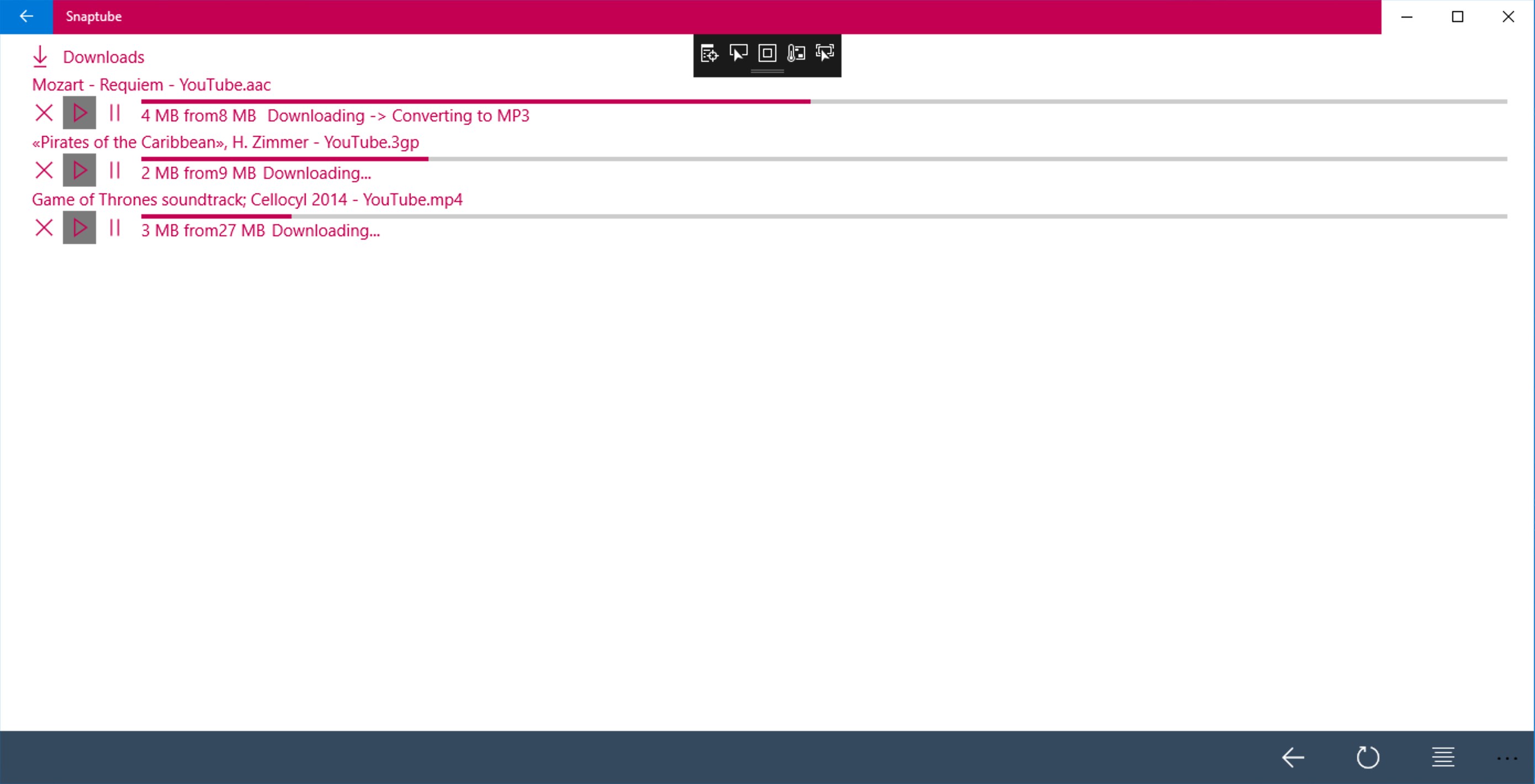Toggle display layout adorners debug icon
Image resolution: width=1535 pixels, height=784 pixels.
(767, 54)
